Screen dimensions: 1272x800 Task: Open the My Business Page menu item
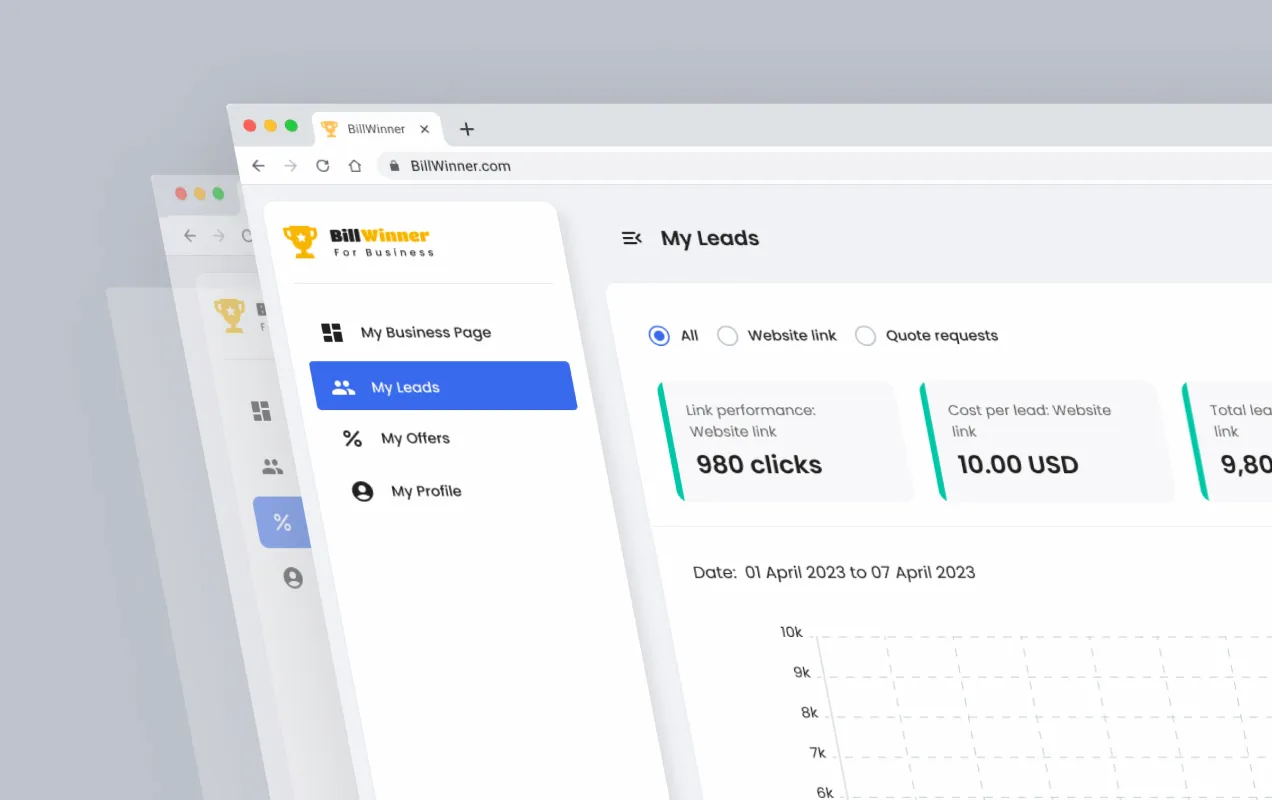coord(425,333)
